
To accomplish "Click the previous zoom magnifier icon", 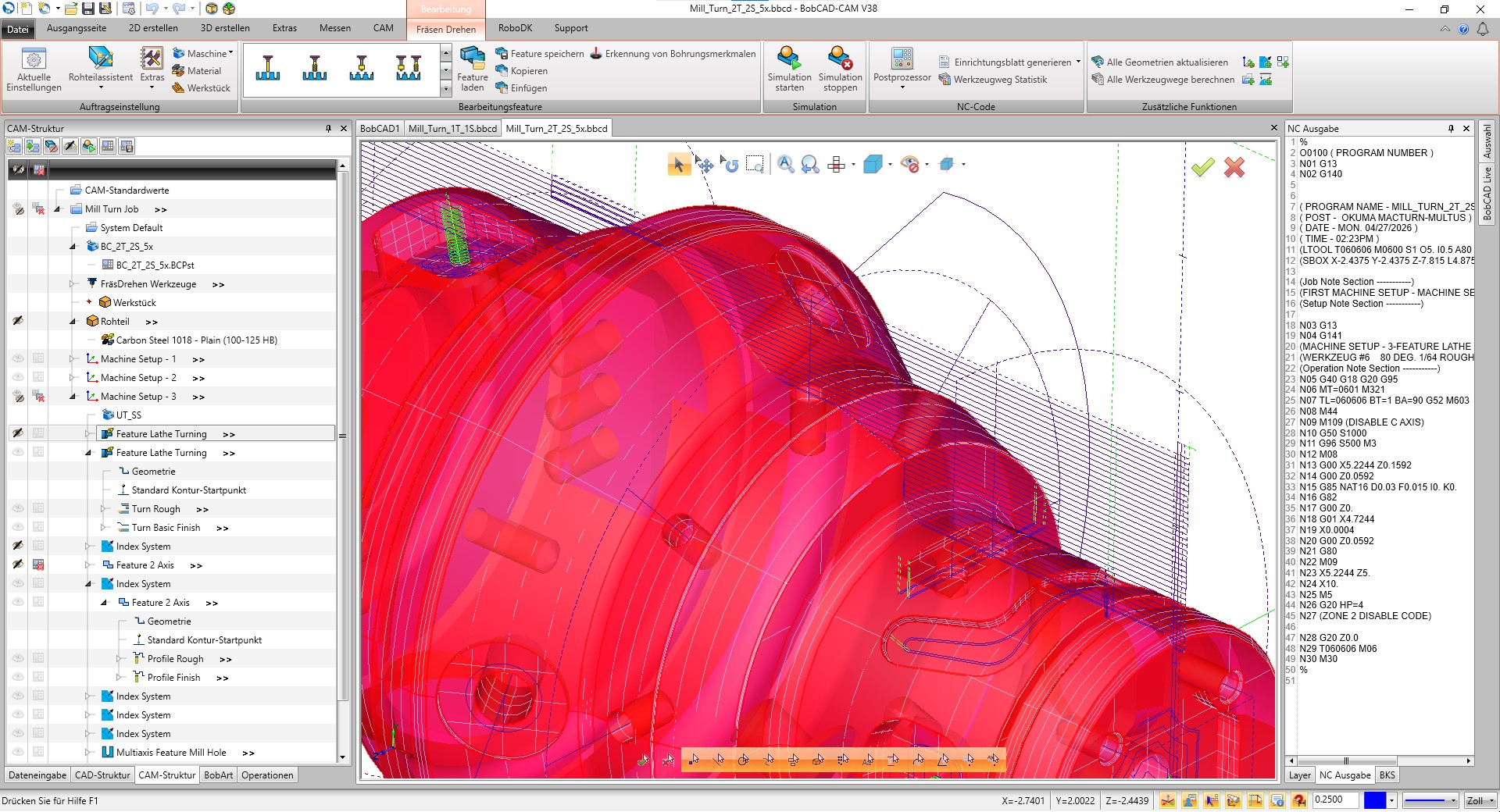I will coord(810,164).
